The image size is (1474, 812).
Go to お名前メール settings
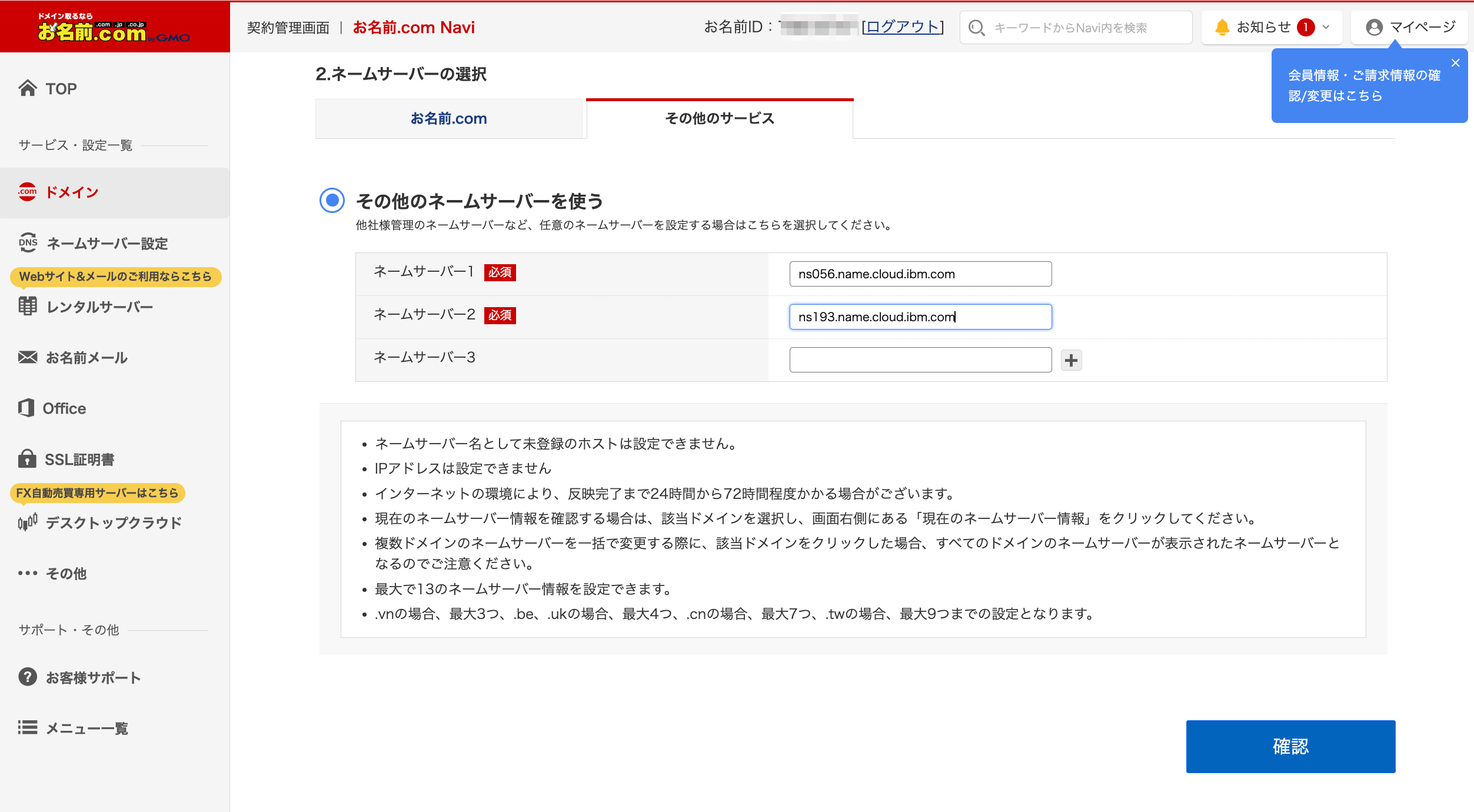86,358
